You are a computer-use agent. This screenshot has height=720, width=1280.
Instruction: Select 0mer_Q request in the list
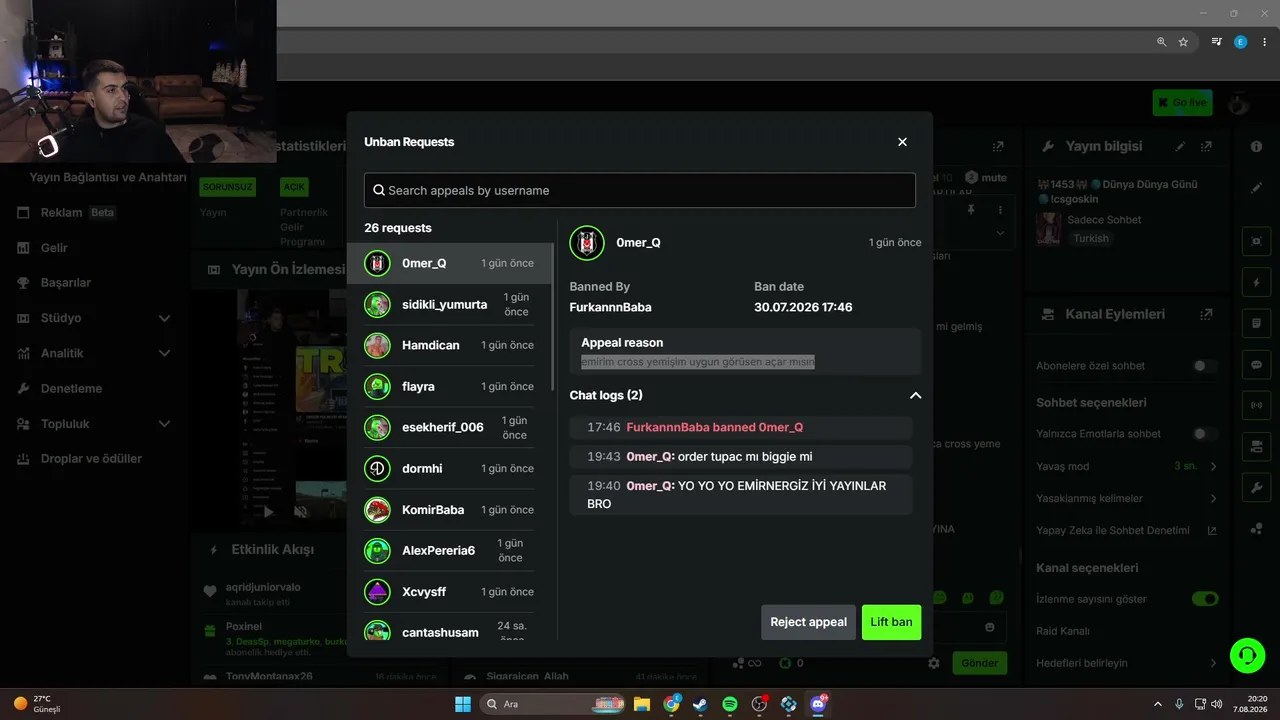click(449, 263)
